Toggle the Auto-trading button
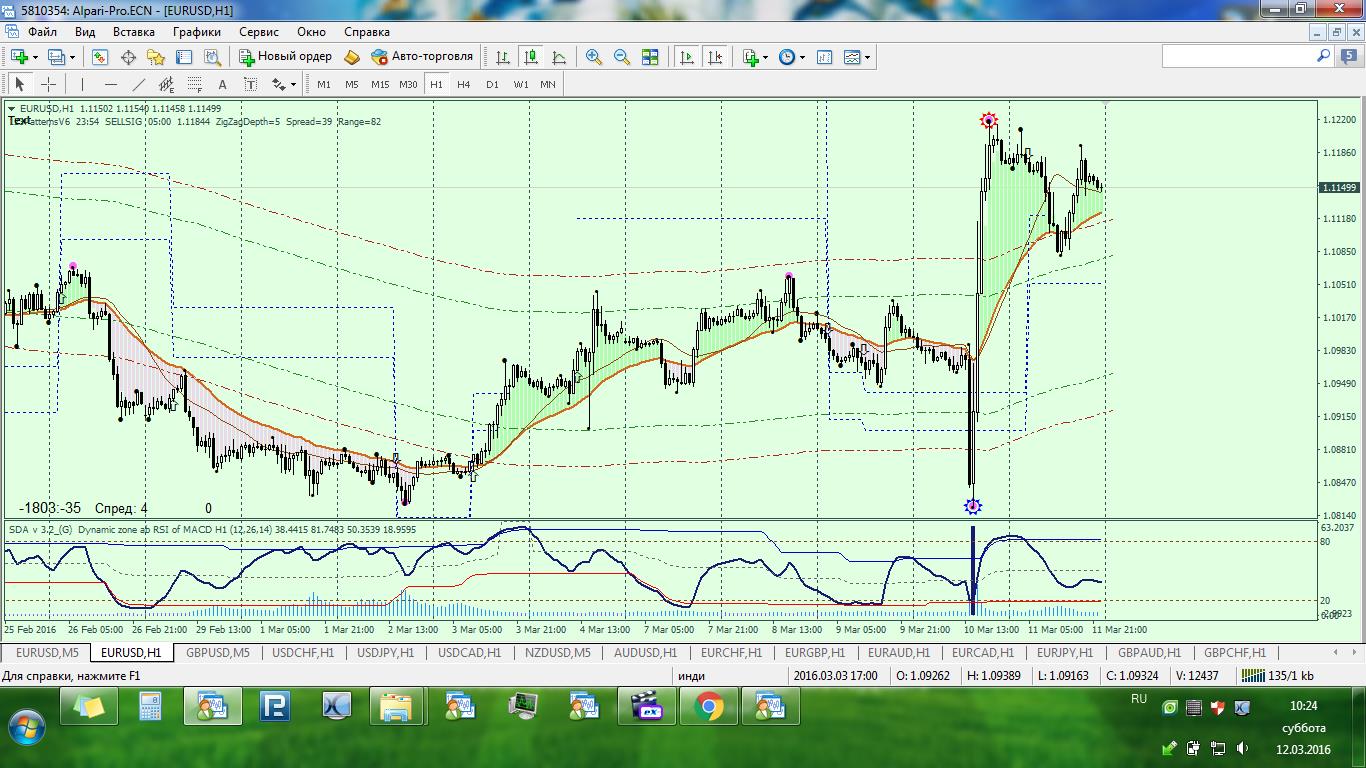This screenshot has height=768, width=1366. (421, 57)
